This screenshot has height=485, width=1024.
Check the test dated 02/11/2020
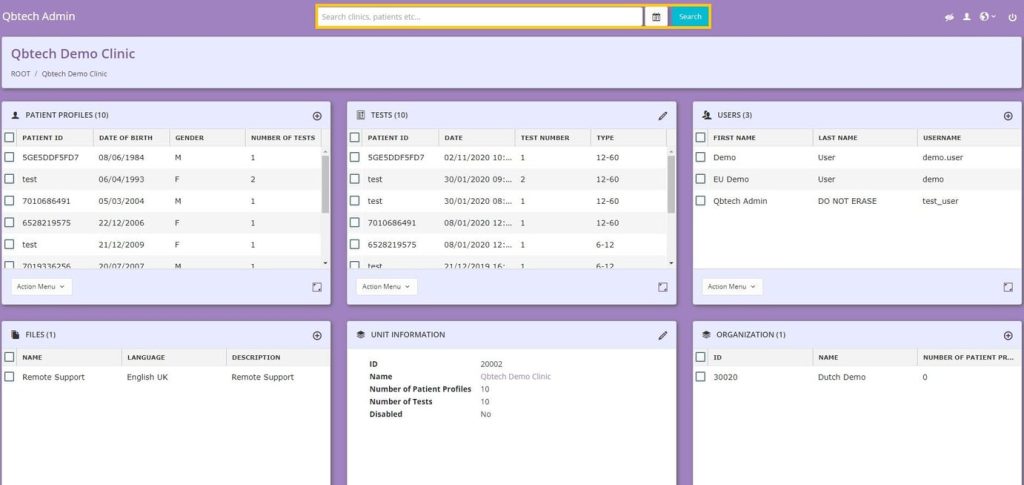point(355,157)
